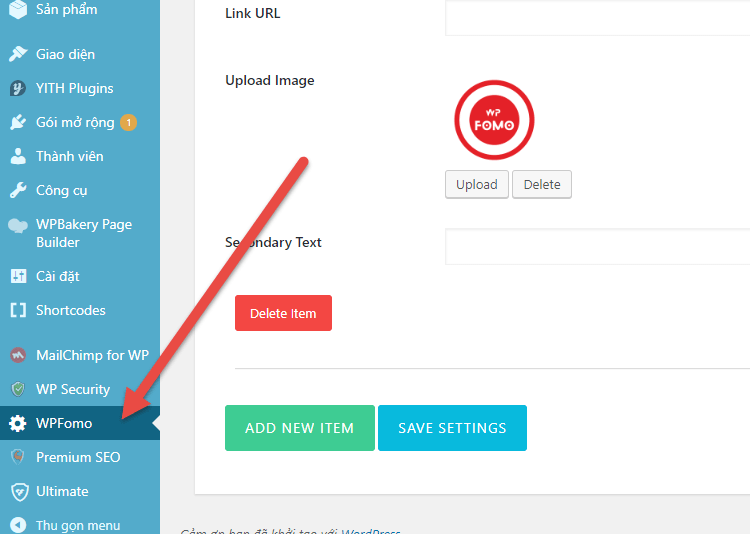The width and height of the screenshot is (750, 534).
Task: Select the WPFomo menu item
Action: 80,423
